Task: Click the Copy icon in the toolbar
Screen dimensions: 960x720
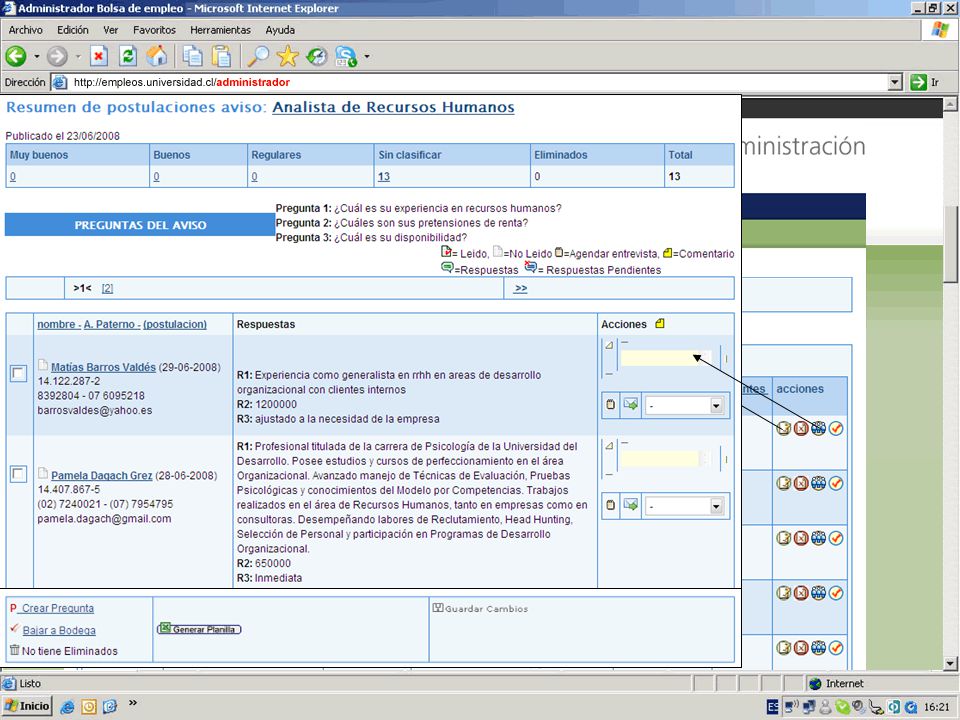Action: [x=193, y=56]
